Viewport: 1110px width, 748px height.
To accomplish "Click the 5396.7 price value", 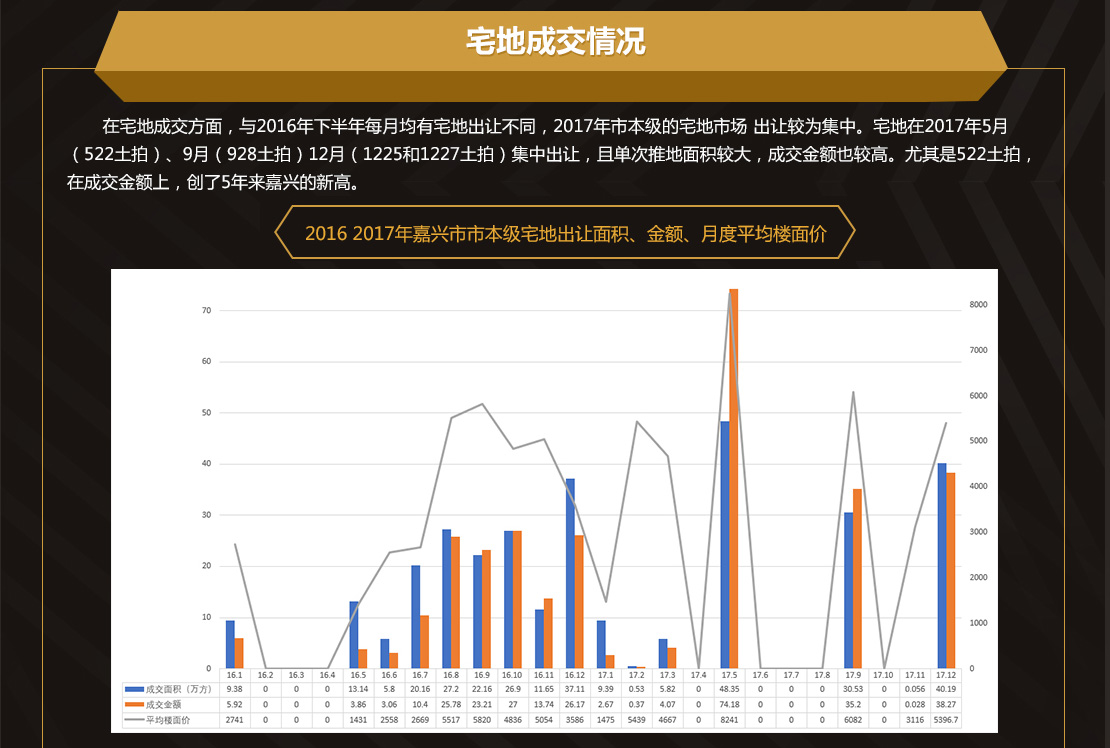I will coord(946,720).
